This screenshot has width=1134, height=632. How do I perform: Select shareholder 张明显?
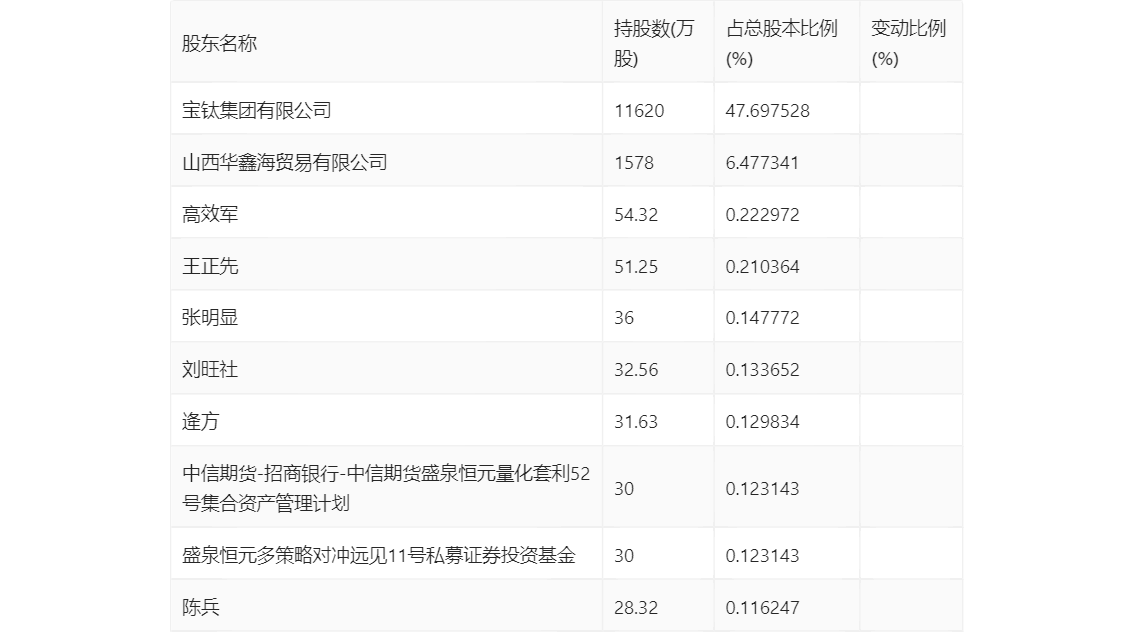(210, 317)
